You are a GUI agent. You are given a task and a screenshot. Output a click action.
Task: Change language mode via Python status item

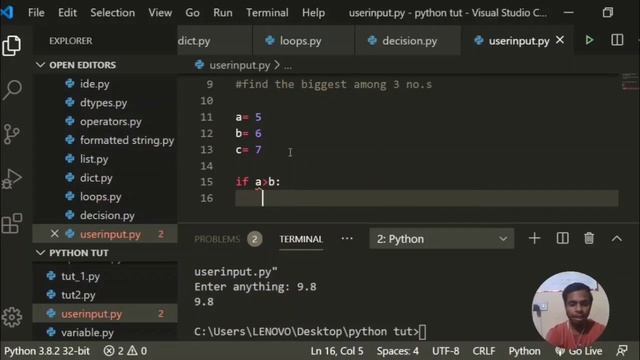coord(524,351)
